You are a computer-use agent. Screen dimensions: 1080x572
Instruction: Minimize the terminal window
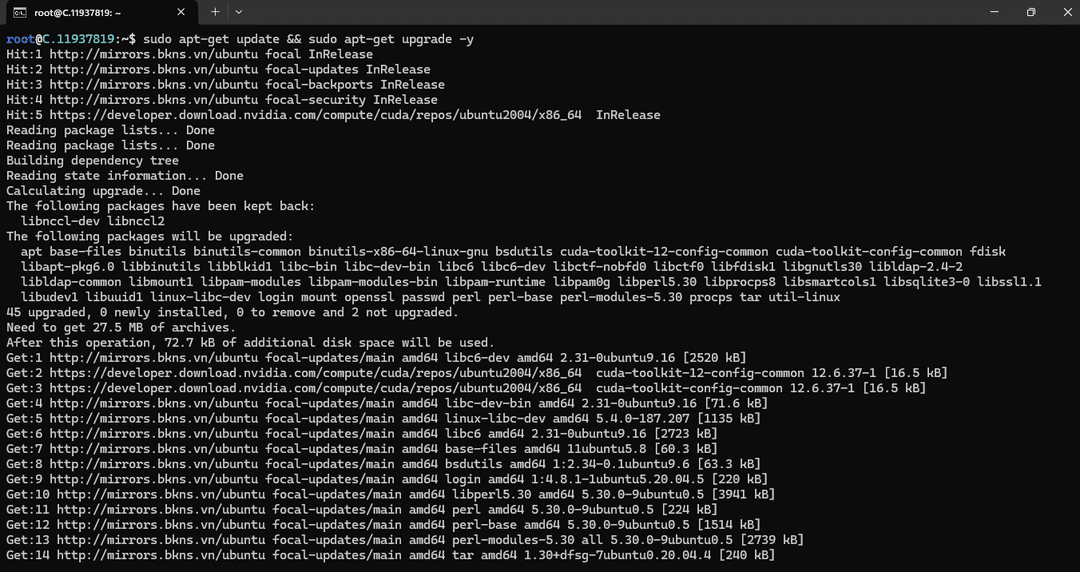994,12
